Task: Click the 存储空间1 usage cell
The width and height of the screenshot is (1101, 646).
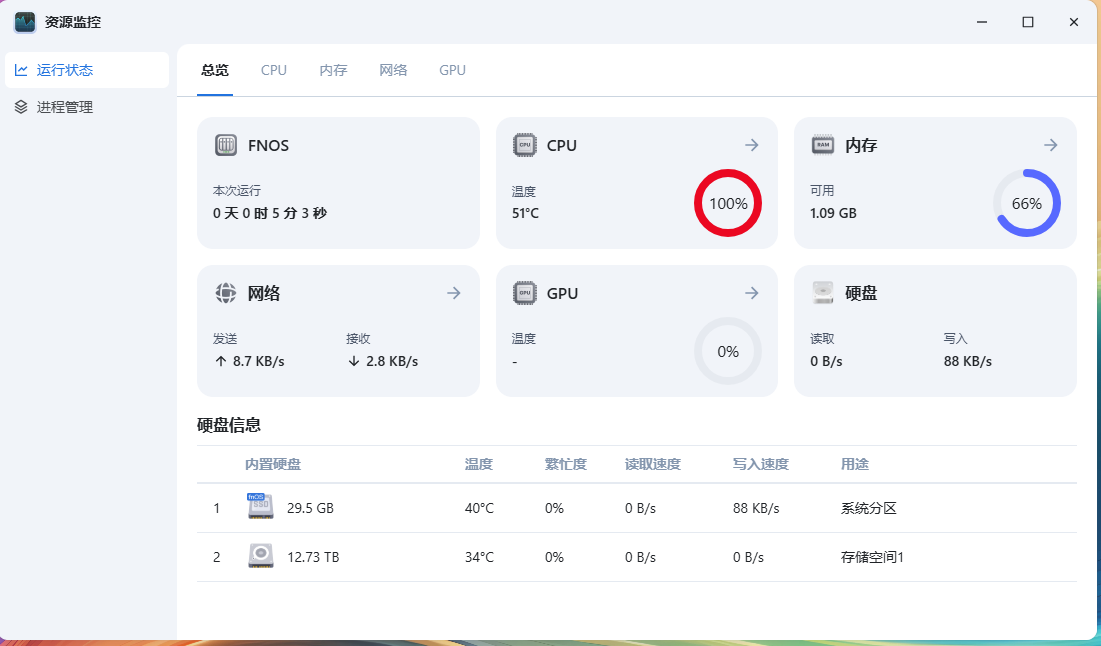Action: tap(872, 557)
